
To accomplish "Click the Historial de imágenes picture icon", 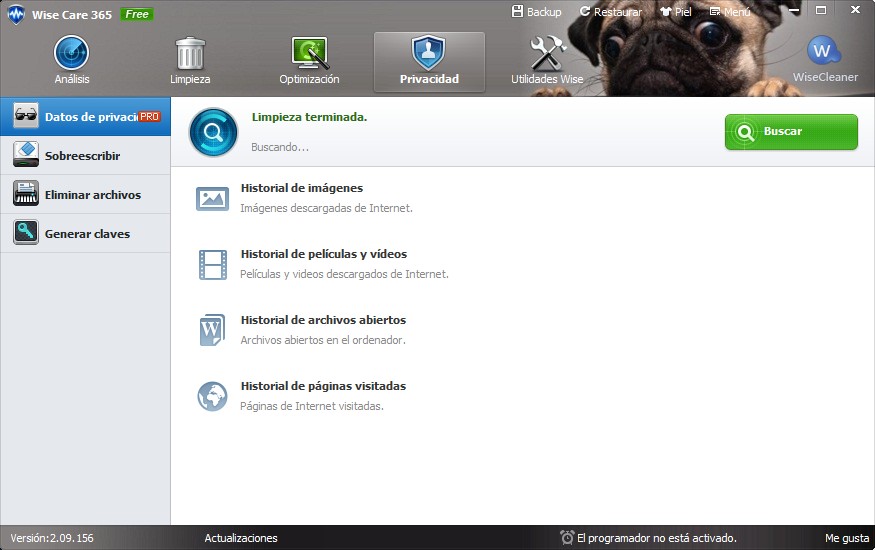I will (212, 199).
